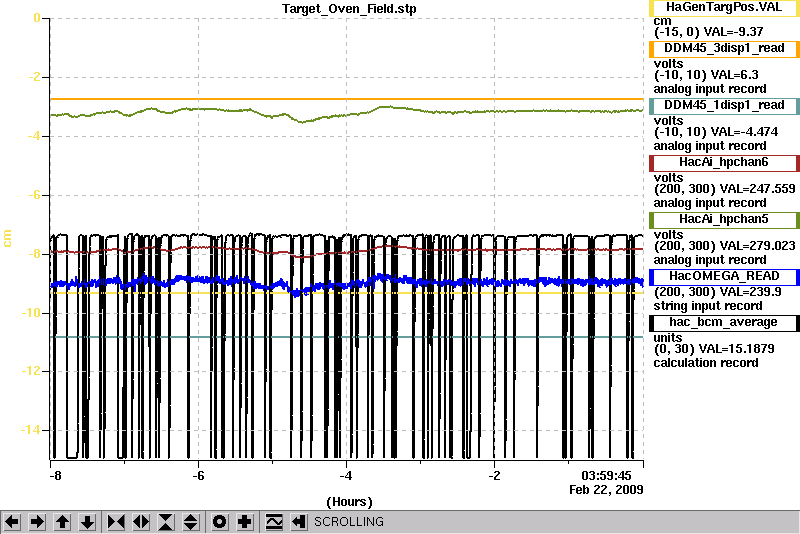
Task: Click the (-10, 10) VAL=-4.474 readout
Action: 716,132
